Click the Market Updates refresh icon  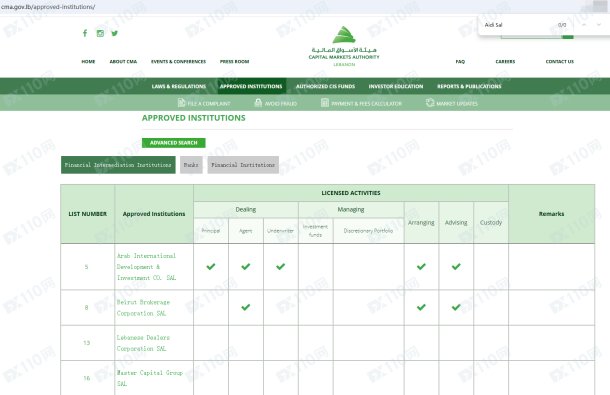tap(430, 103)
